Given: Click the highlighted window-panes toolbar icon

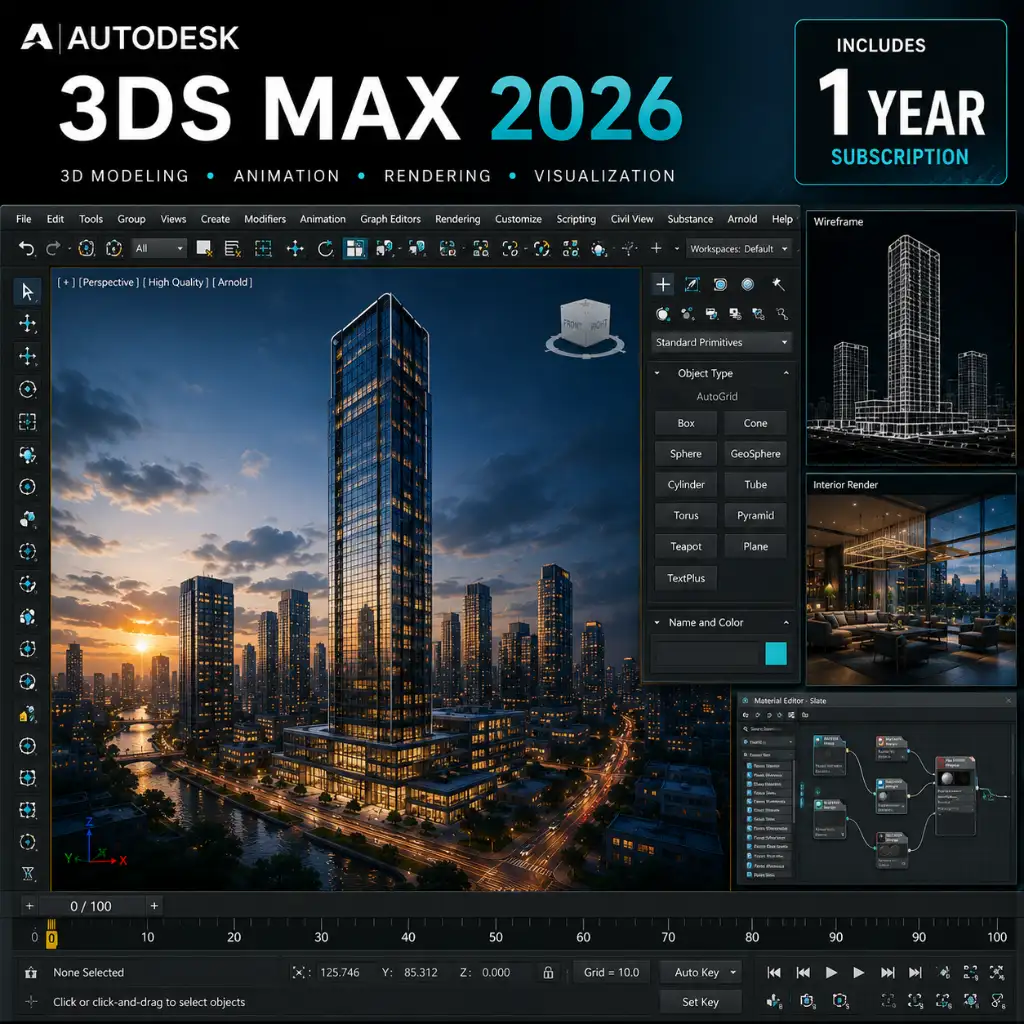Looking at the screenshot, I should coord(355,248).
